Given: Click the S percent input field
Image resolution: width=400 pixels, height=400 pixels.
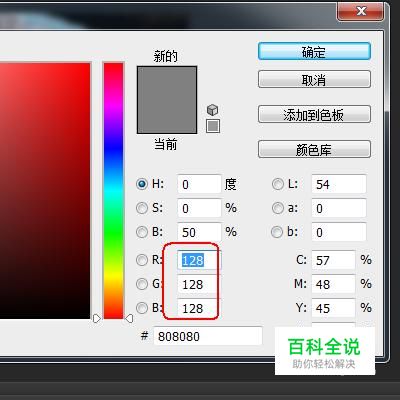Looking at the screenshot, I should pos(199,208).
